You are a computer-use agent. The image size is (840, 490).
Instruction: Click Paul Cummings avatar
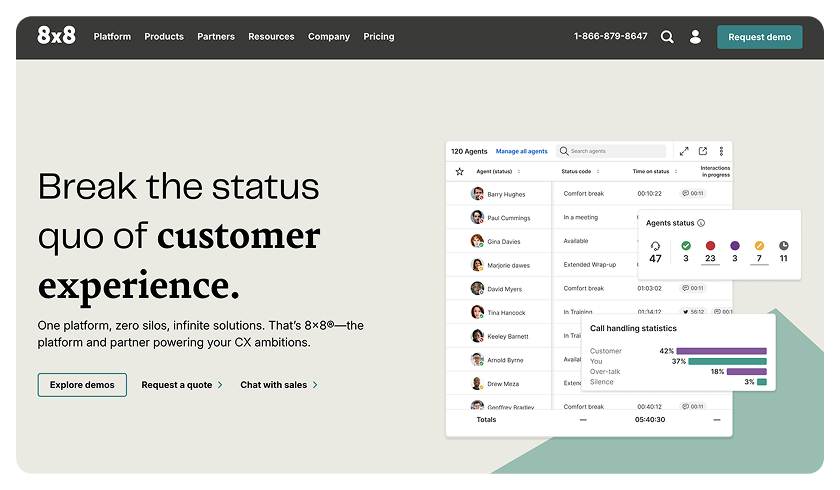point(477,217)
